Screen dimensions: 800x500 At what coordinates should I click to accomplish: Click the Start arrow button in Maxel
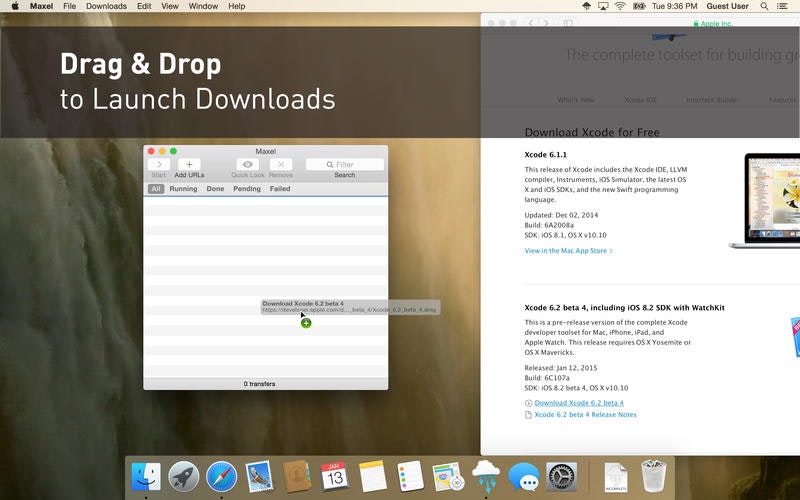(159, 164)
